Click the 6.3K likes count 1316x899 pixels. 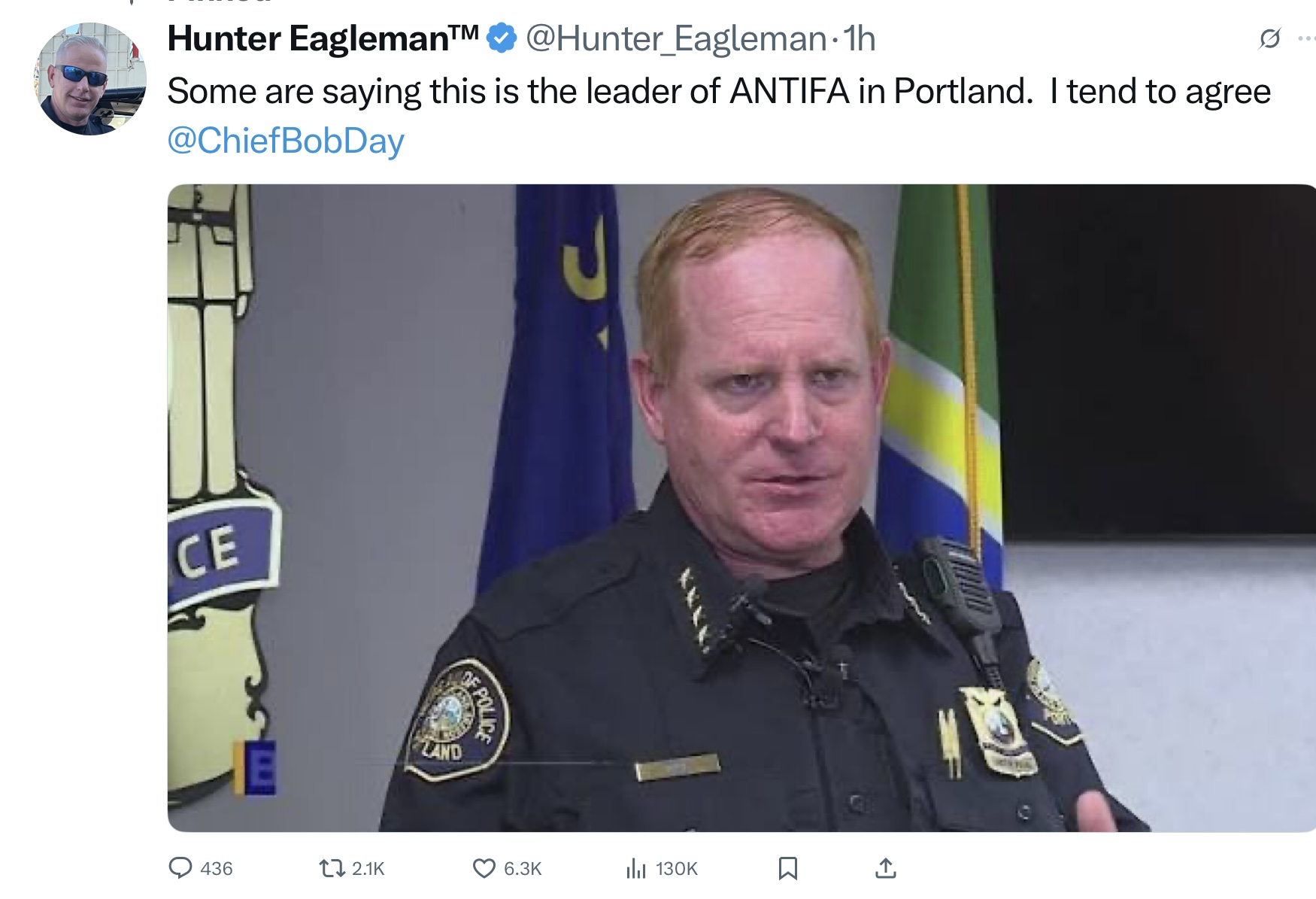[523, 869]
